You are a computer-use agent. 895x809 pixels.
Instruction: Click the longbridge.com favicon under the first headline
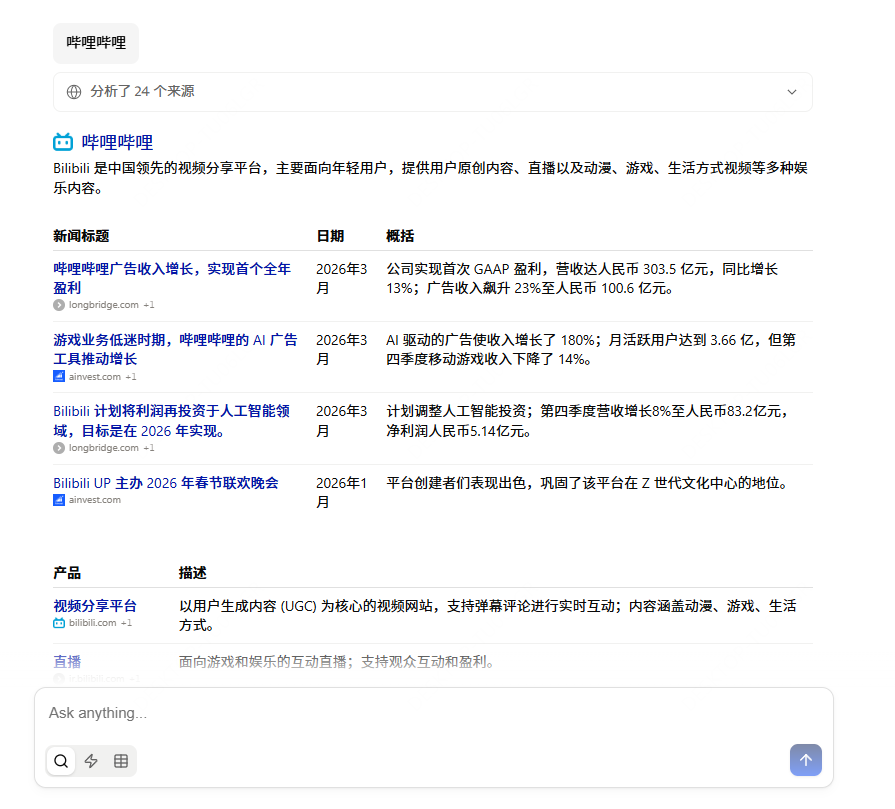(57, 305)
